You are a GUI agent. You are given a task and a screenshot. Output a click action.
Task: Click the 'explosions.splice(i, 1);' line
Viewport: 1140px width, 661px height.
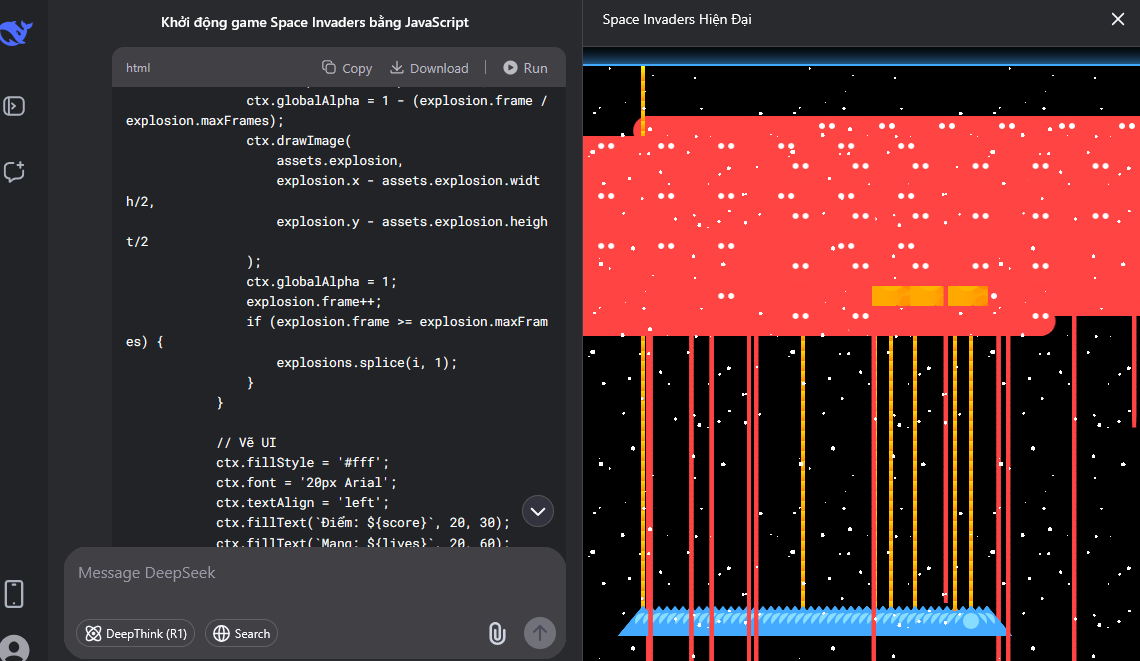tap(366, 362)
